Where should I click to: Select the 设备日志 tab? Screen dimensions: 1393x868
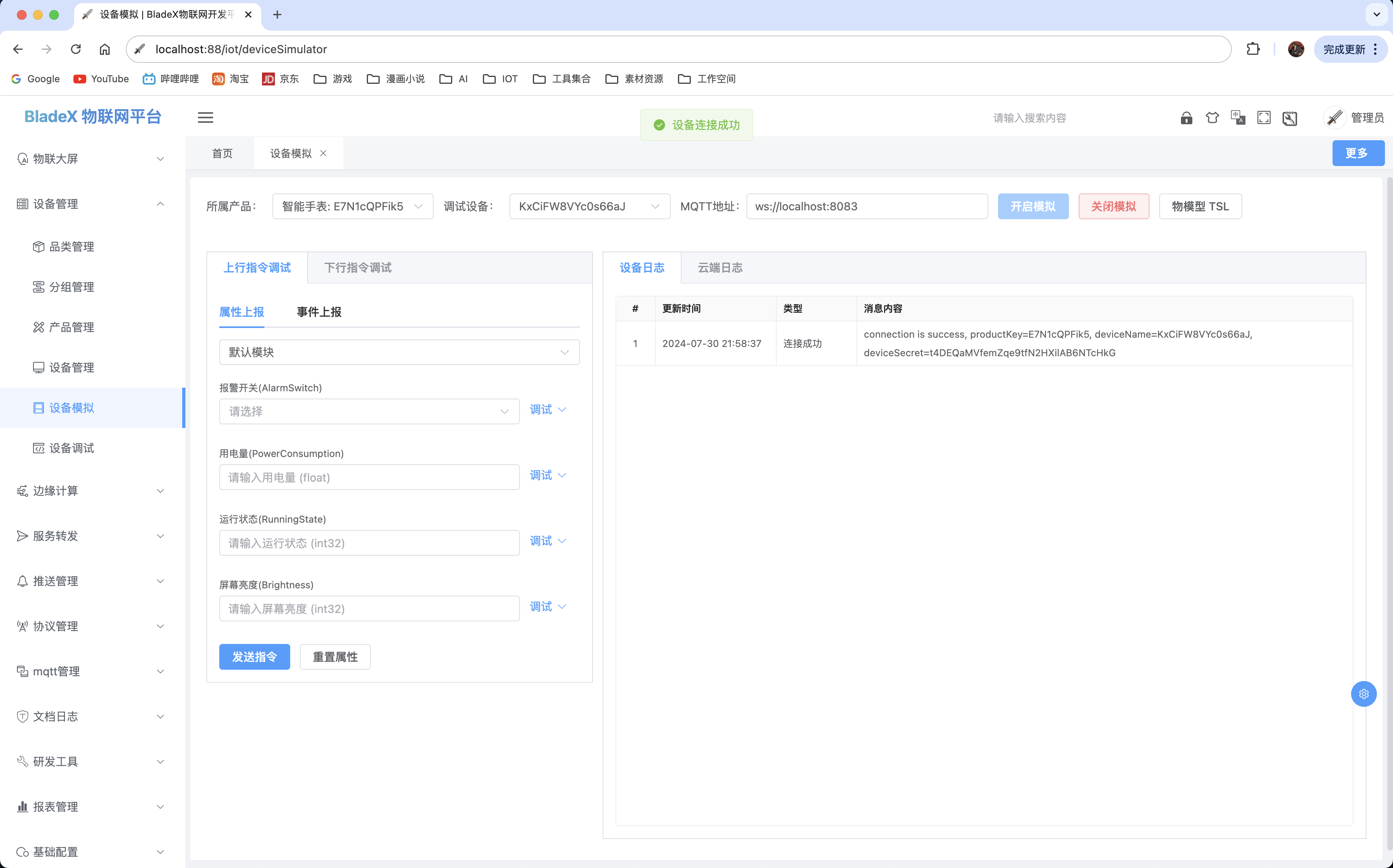click(642, 268)
